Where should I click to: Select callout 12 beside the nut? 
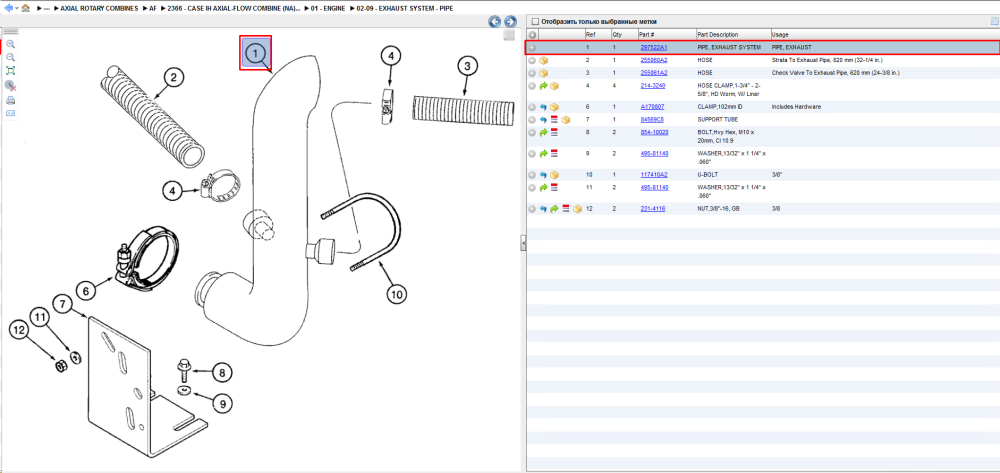click(19, 330)
